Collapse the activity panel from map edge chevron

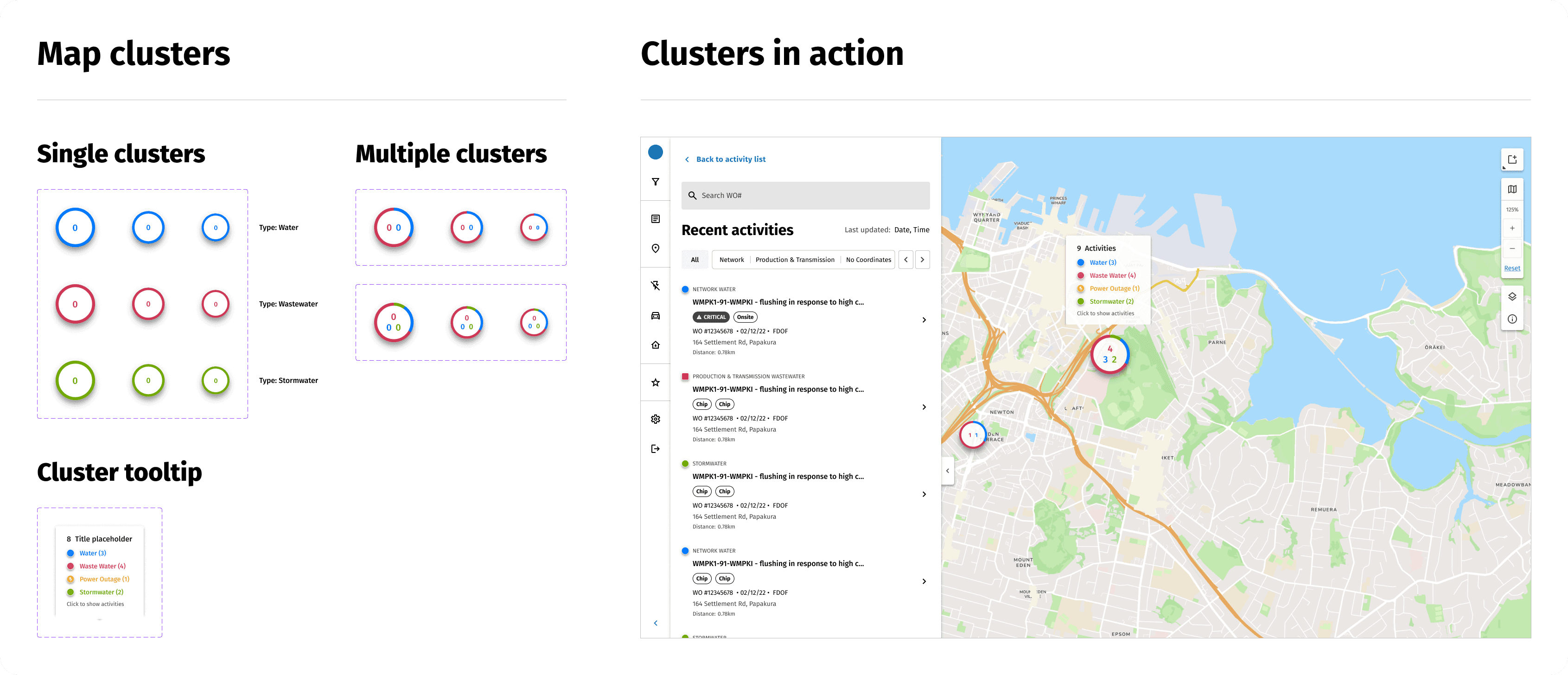[948, 471]
